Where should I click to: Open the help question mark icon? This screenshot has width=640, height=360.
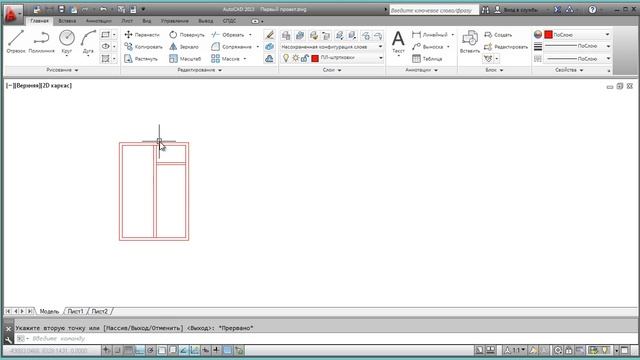[x=592, y=10]
